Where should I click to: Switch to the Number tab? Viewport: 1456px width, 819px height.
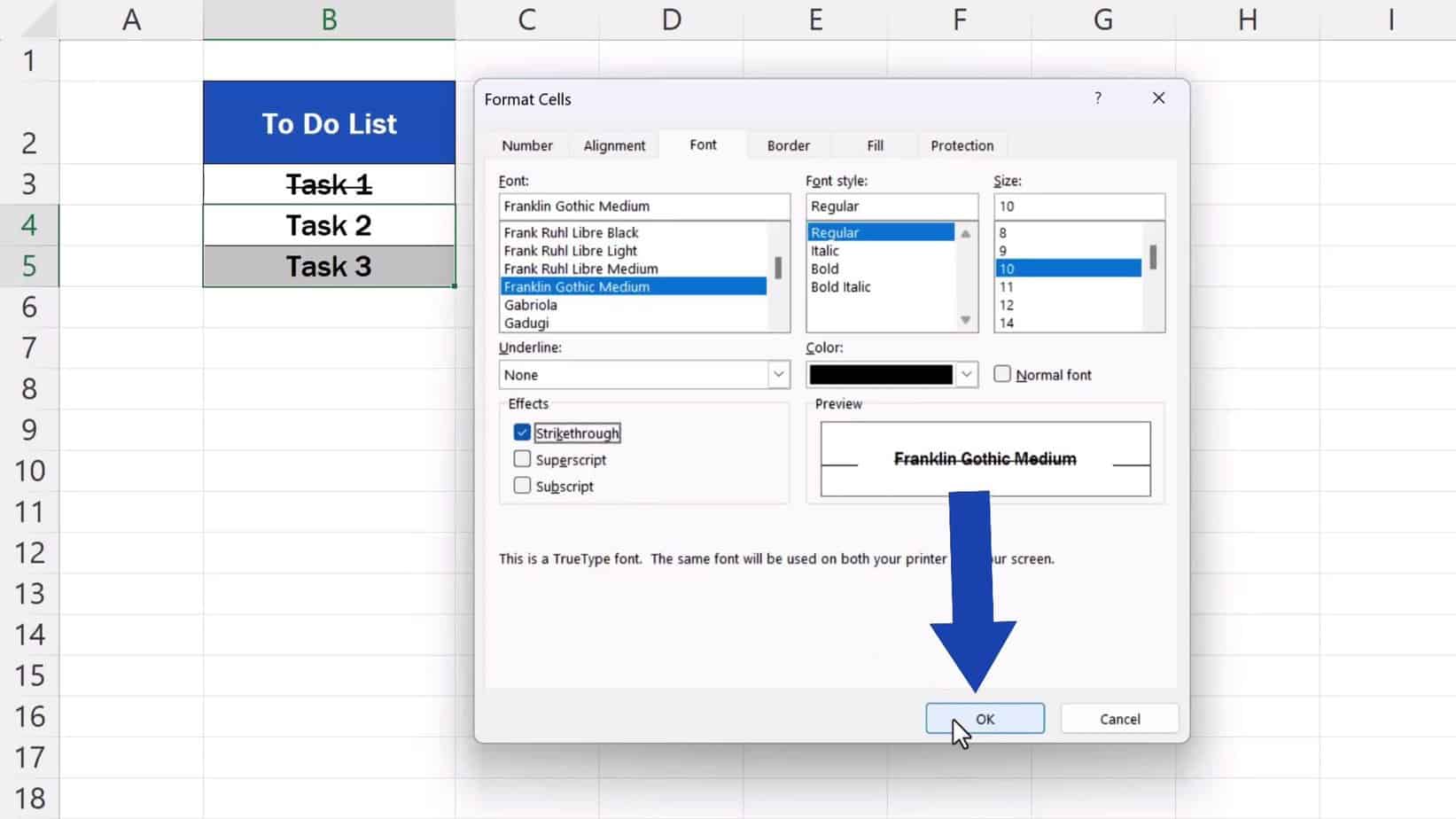pyautogui.click(x=527, y=145)
